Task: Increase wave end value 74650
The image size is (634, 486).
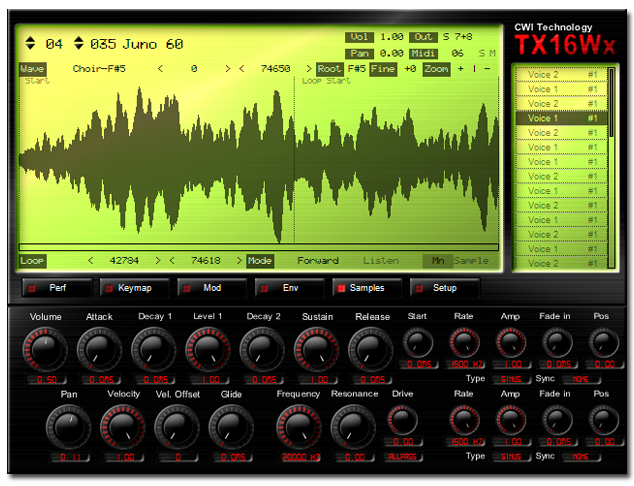Action: (x=309, y=69)
